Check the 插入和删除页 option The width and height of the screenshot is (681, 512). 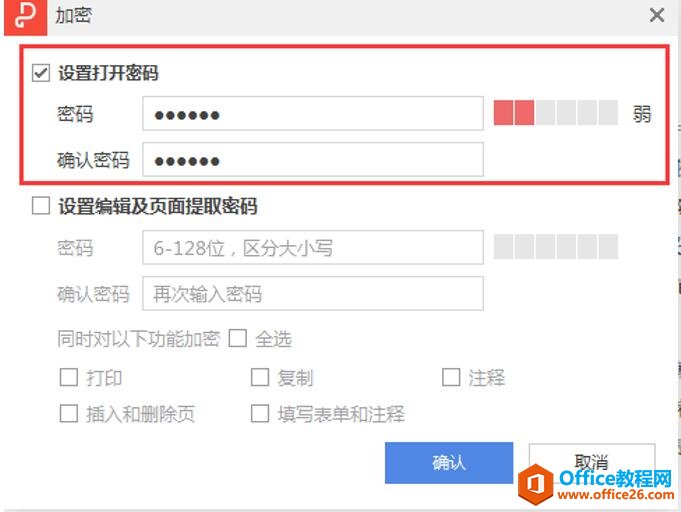pos(69,413)
